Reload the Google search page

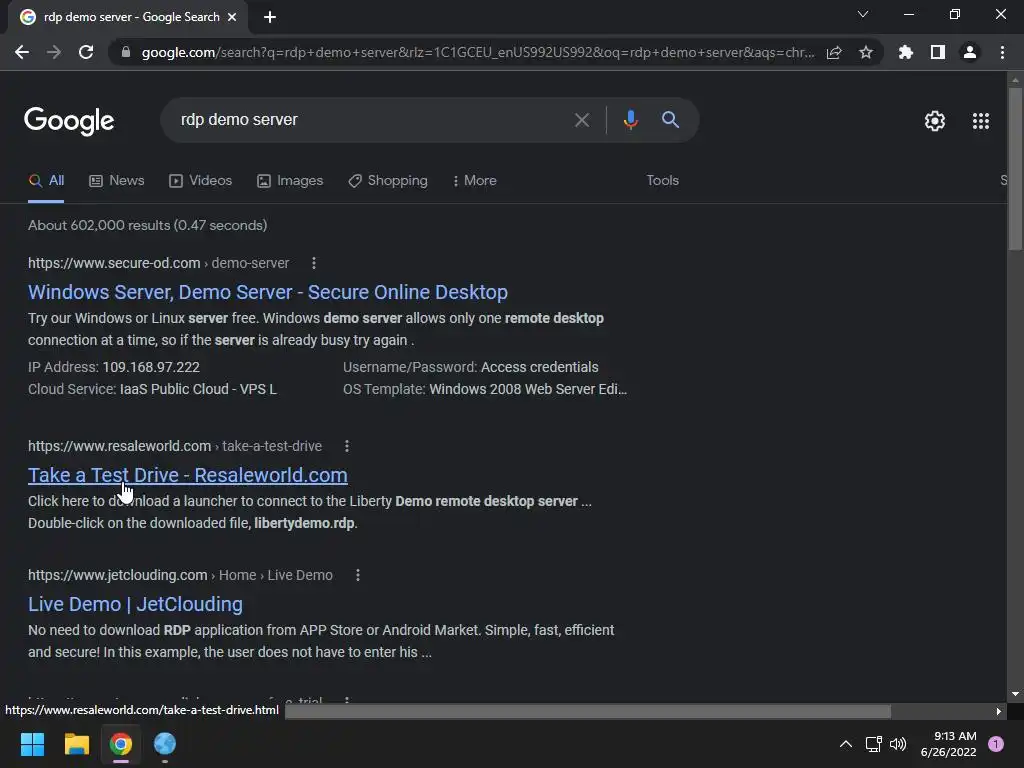(x=86, y=52)
